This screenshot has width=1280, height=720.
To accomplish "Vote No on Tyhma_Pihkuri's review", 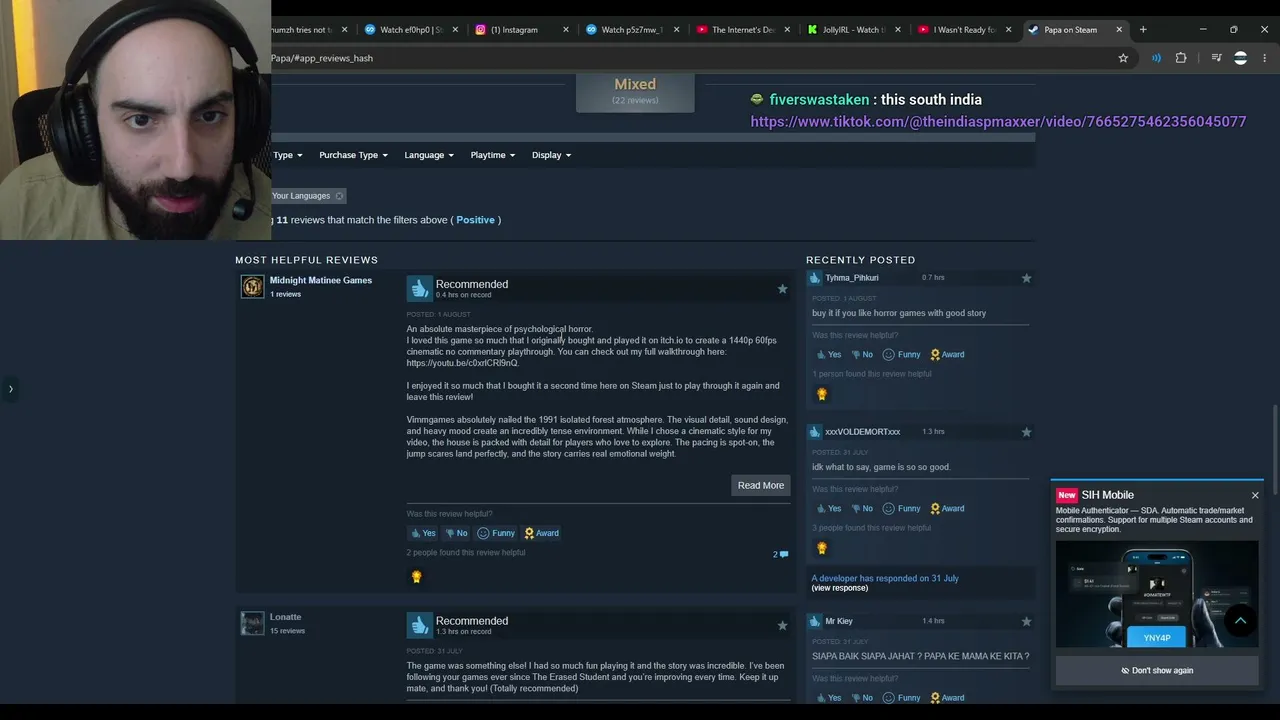I will [x=862, y=354].
